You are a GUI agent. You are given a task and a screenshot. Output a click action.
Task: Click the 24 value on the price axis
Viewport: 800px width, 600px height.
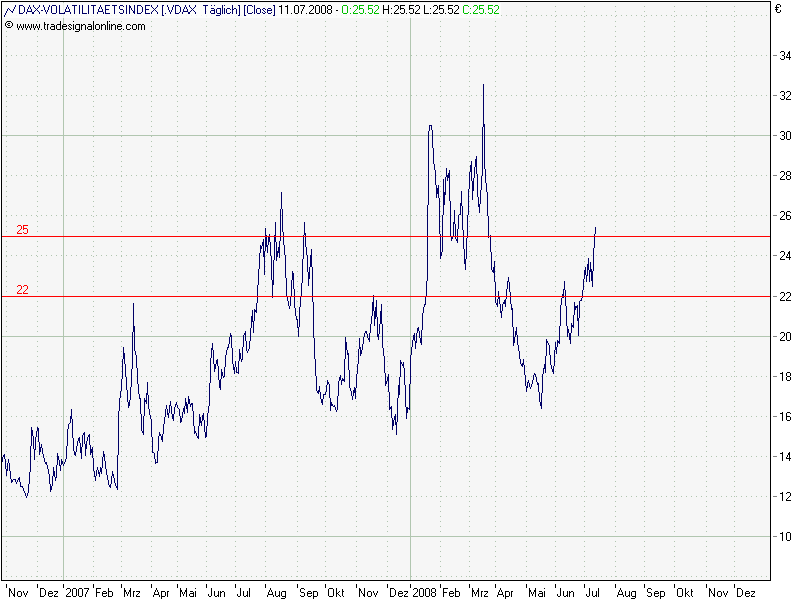tap(785, 256)
